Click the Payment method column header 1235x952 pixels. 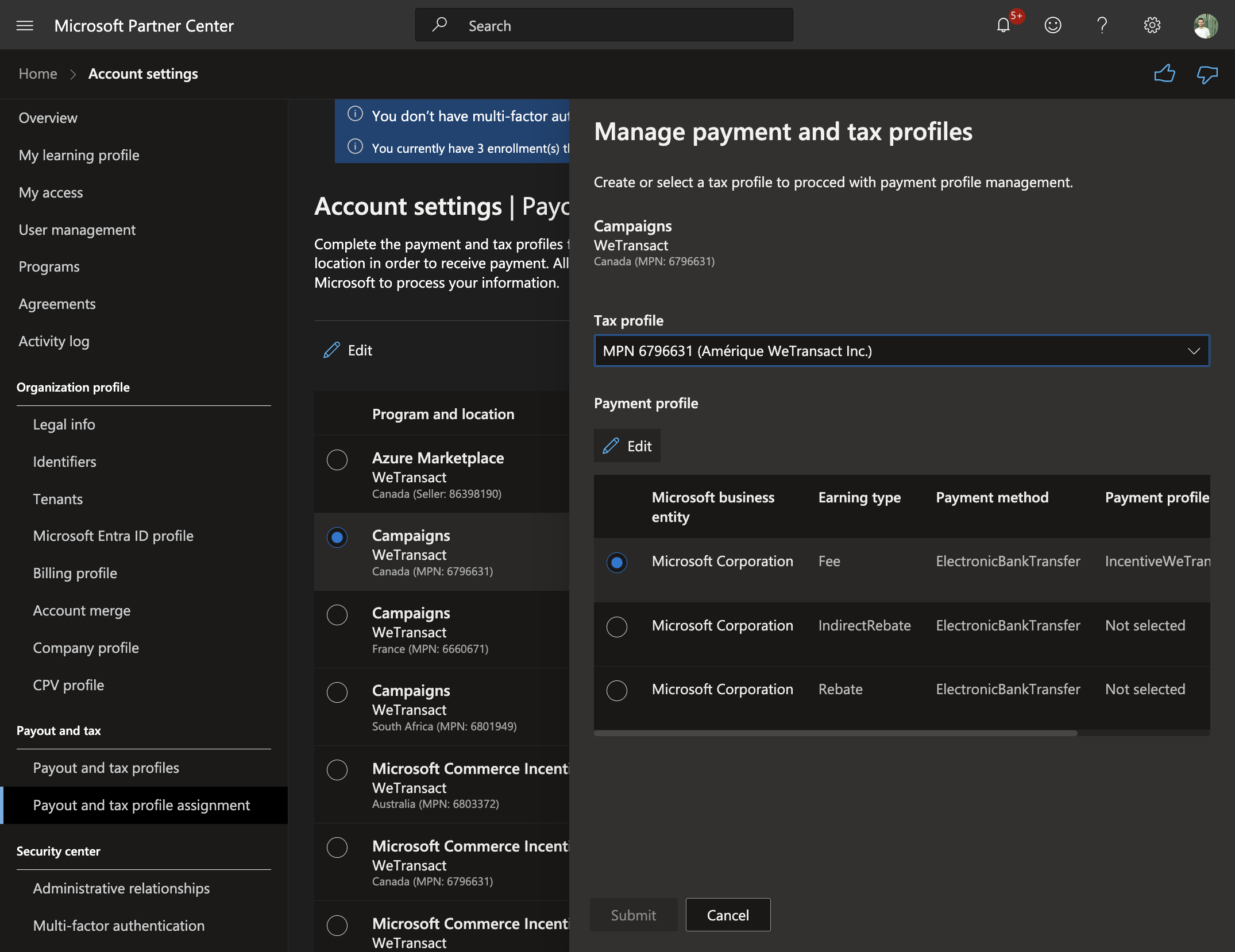pos(992,497)
